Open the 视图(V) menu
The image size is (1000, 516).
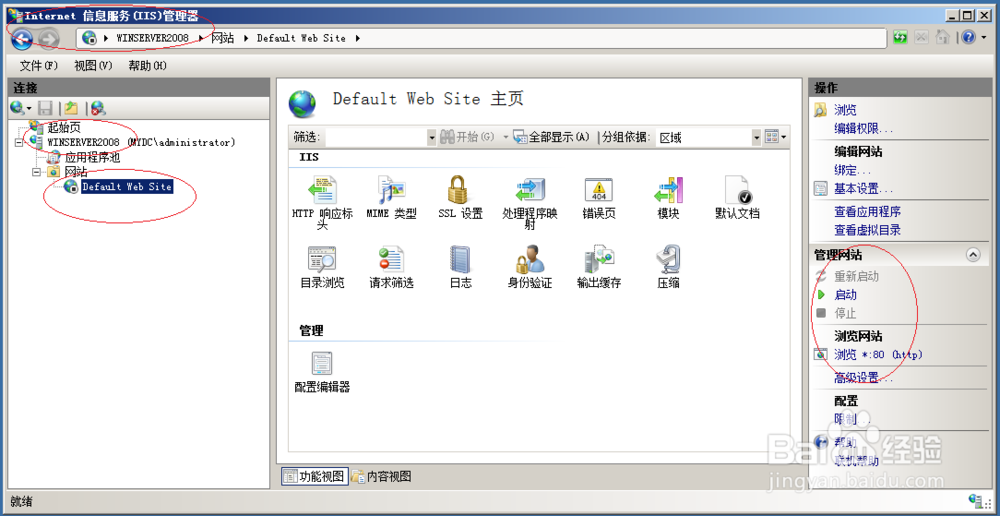point(93,66)
